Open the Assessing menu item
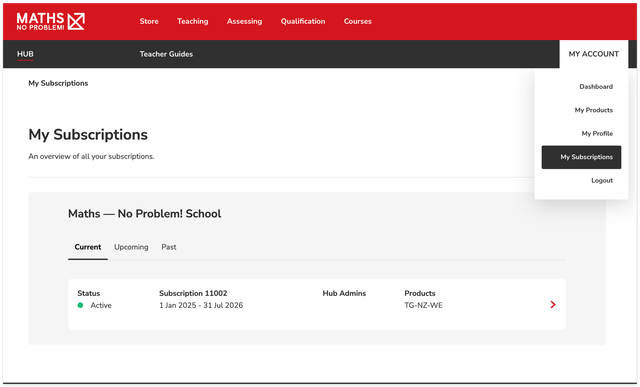 244,21
